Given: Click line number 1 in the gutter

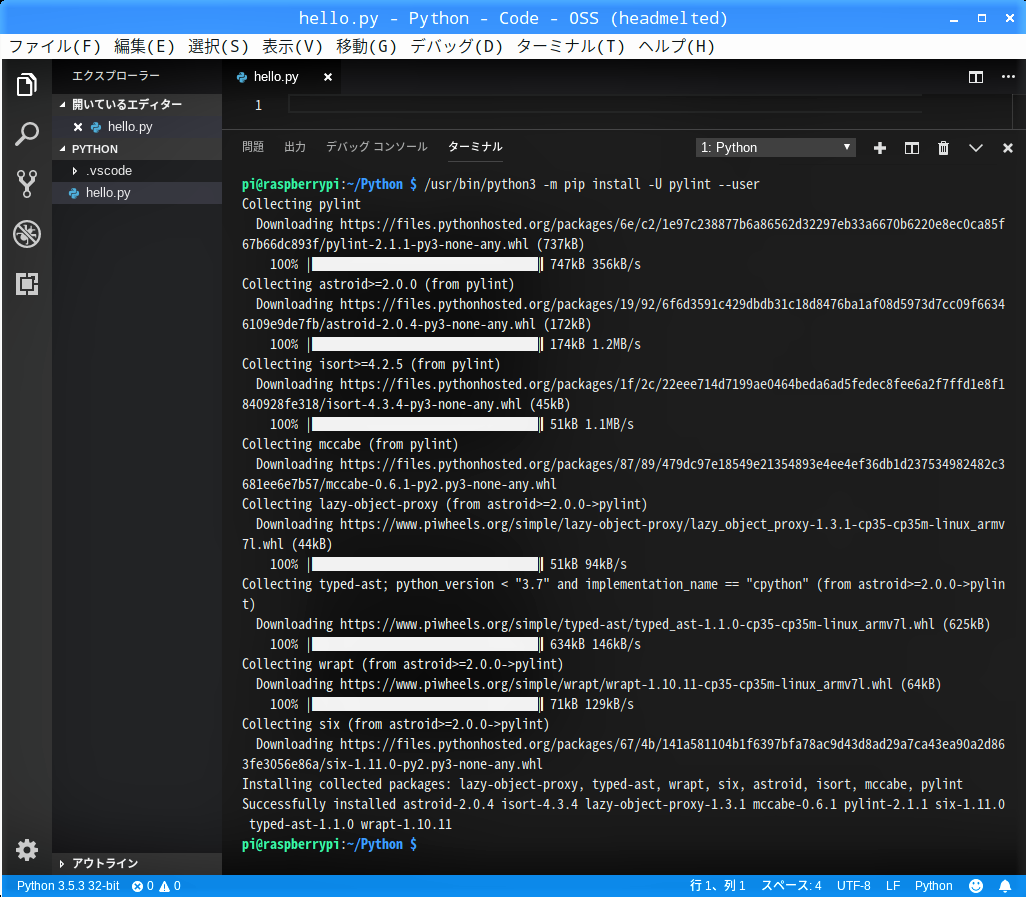Looking at the screenshot, I should tap(258, 105).
